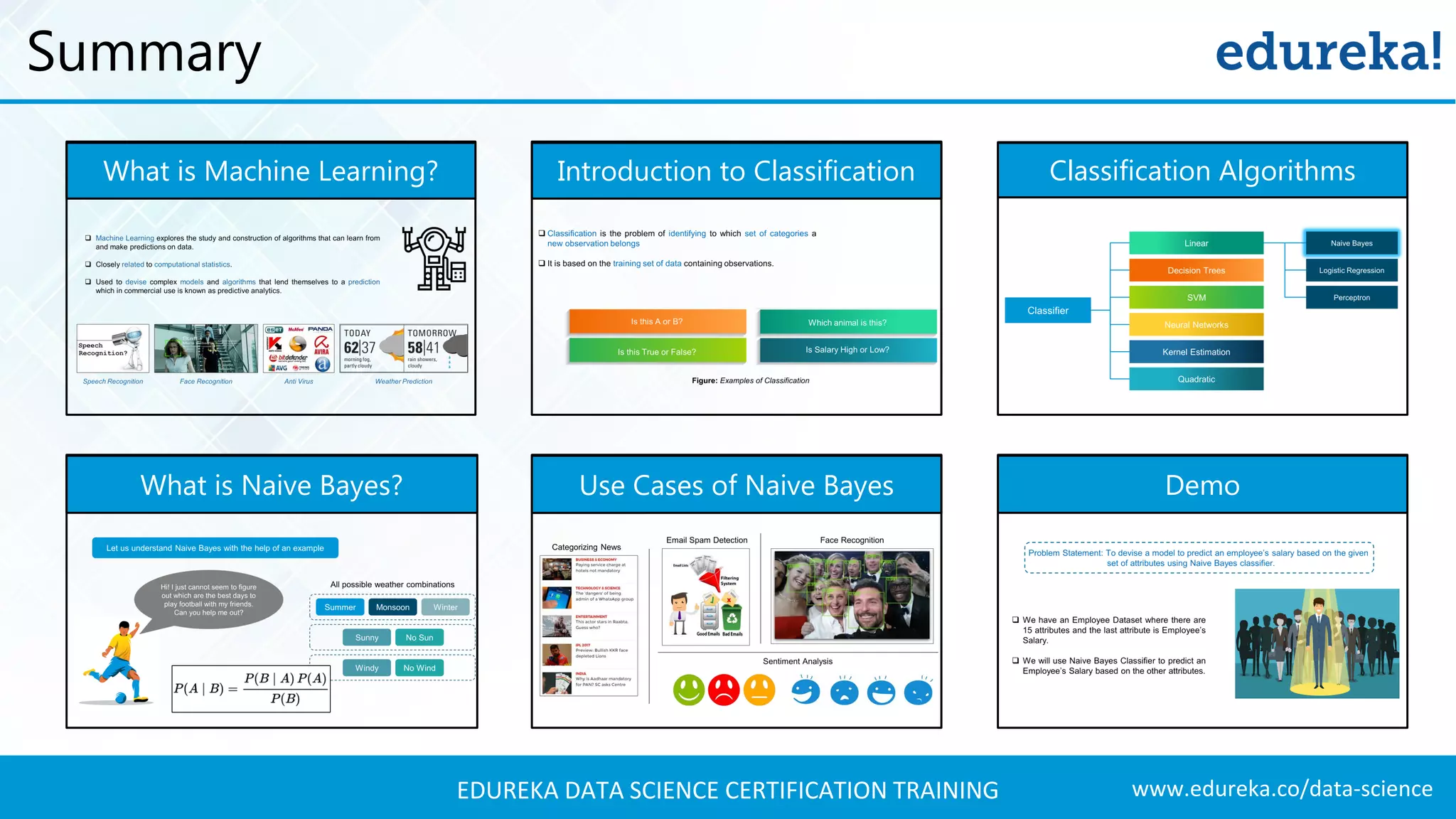Click the Decision Trees orange box
1456x819 pixels.
click(1196, 270)
